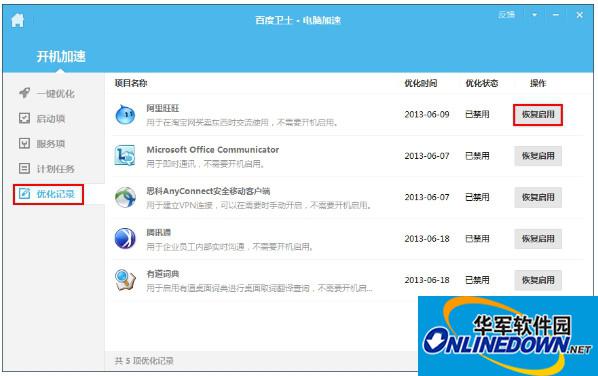
Task: Click the 共 5 项优化记录 status text
Action: point(144,361)
